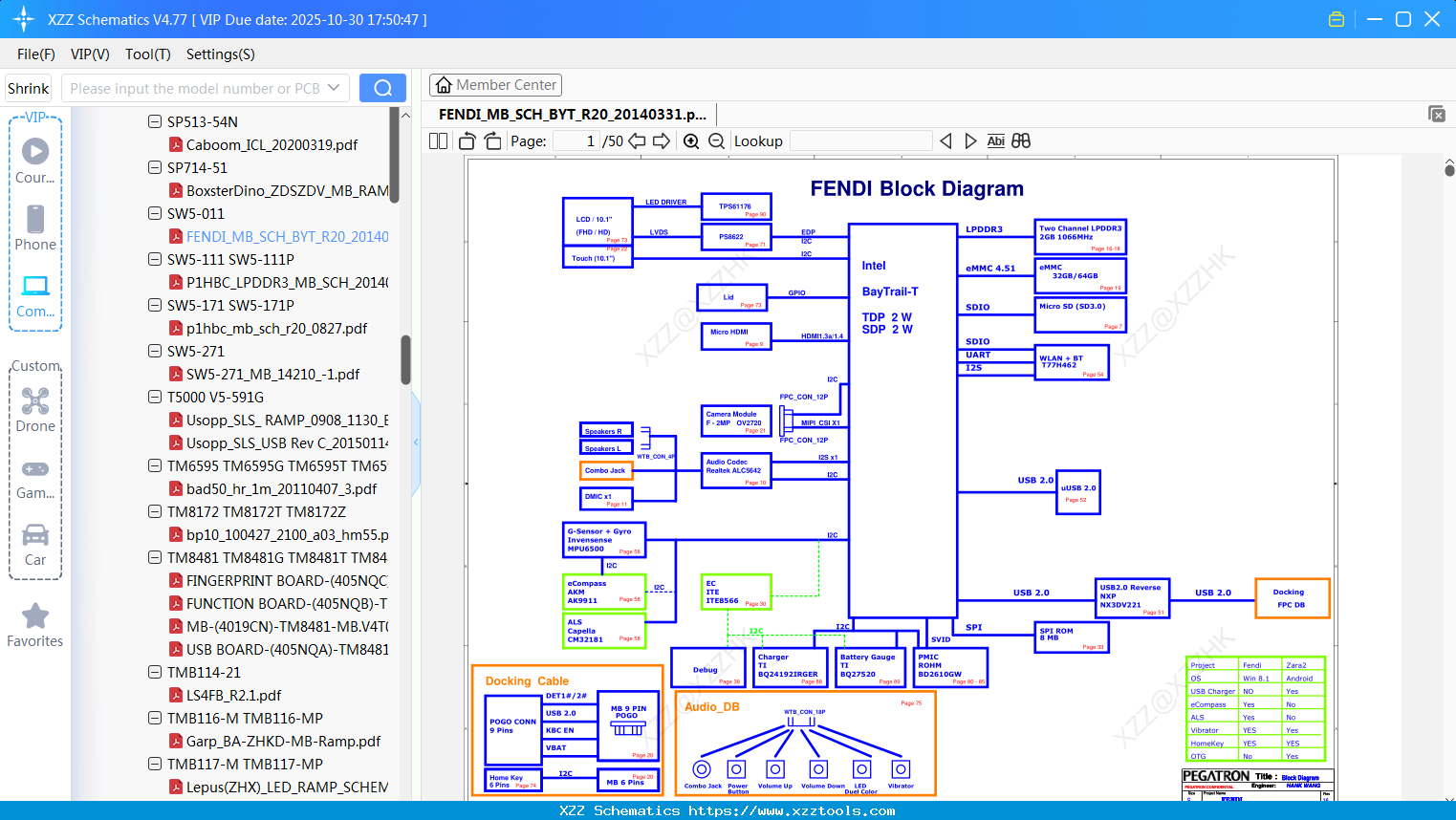
Task: Toggle the side-by-side page layout icon
Action: [438, 140]
